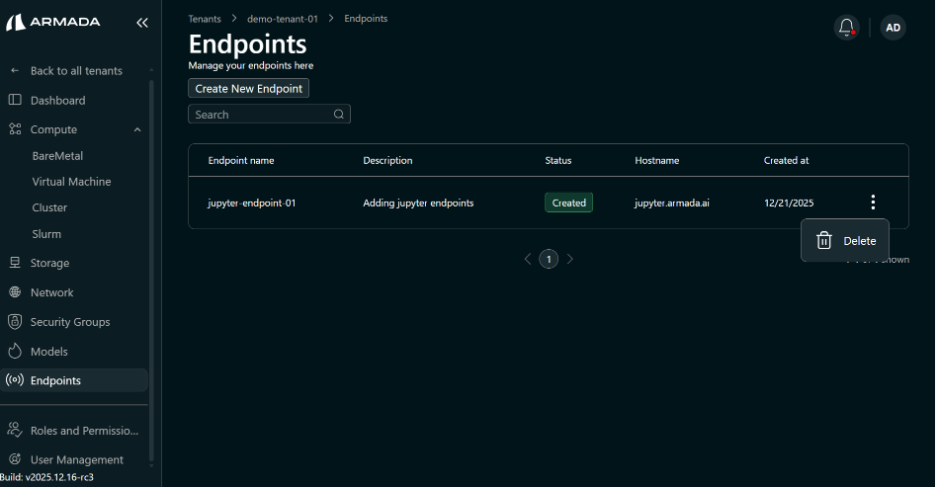The width and height of the screenshot is (936, 487).
Task: Collapse the sidebar with double-chevron icon
Action: point(142,23)
